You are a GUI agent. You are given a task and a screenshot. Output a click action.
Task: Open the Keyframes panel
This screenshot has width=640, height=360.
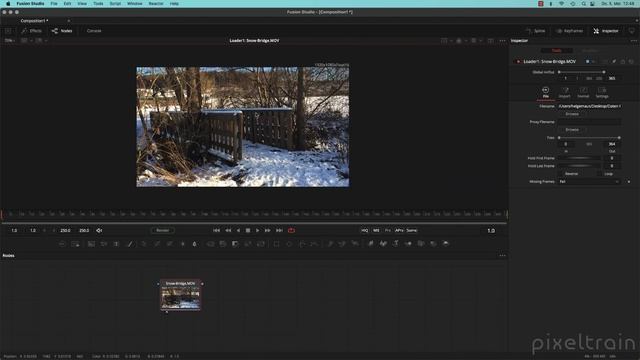(x=569, y=31)
